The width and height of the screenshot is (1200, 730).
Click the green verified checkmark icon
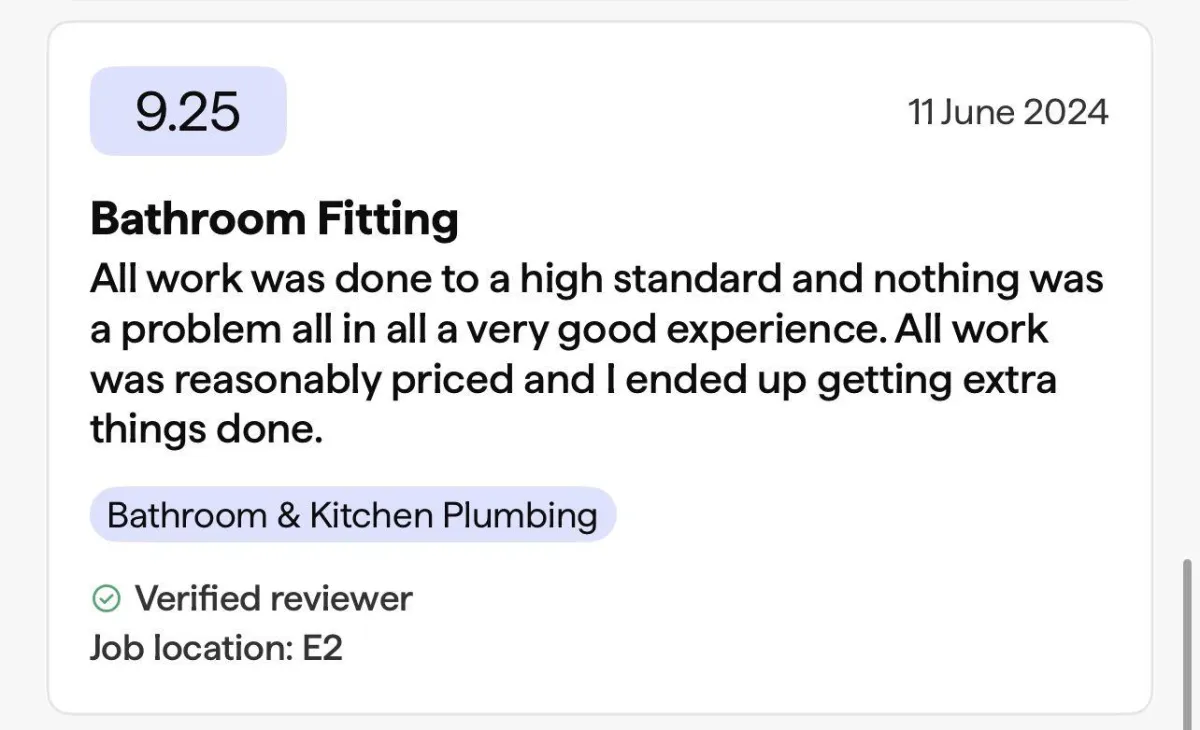coord(106,599)
